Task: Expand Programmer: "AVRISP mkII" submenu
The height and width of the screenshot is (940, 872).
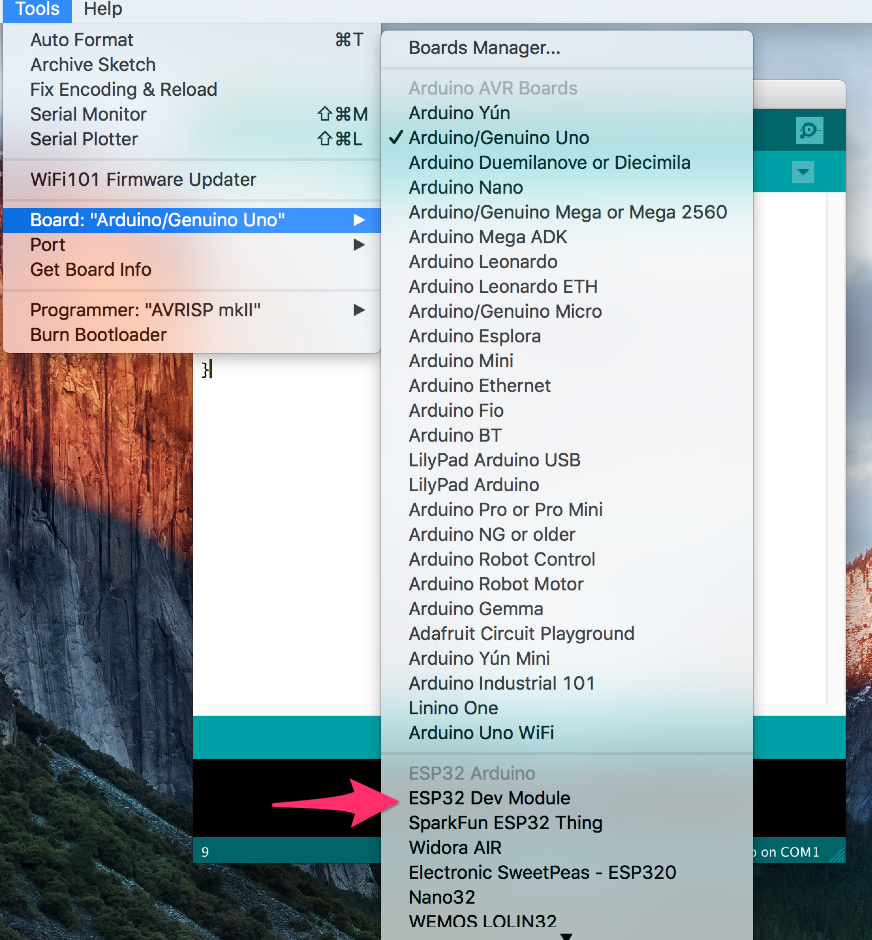Action: (x=192, y=310)
